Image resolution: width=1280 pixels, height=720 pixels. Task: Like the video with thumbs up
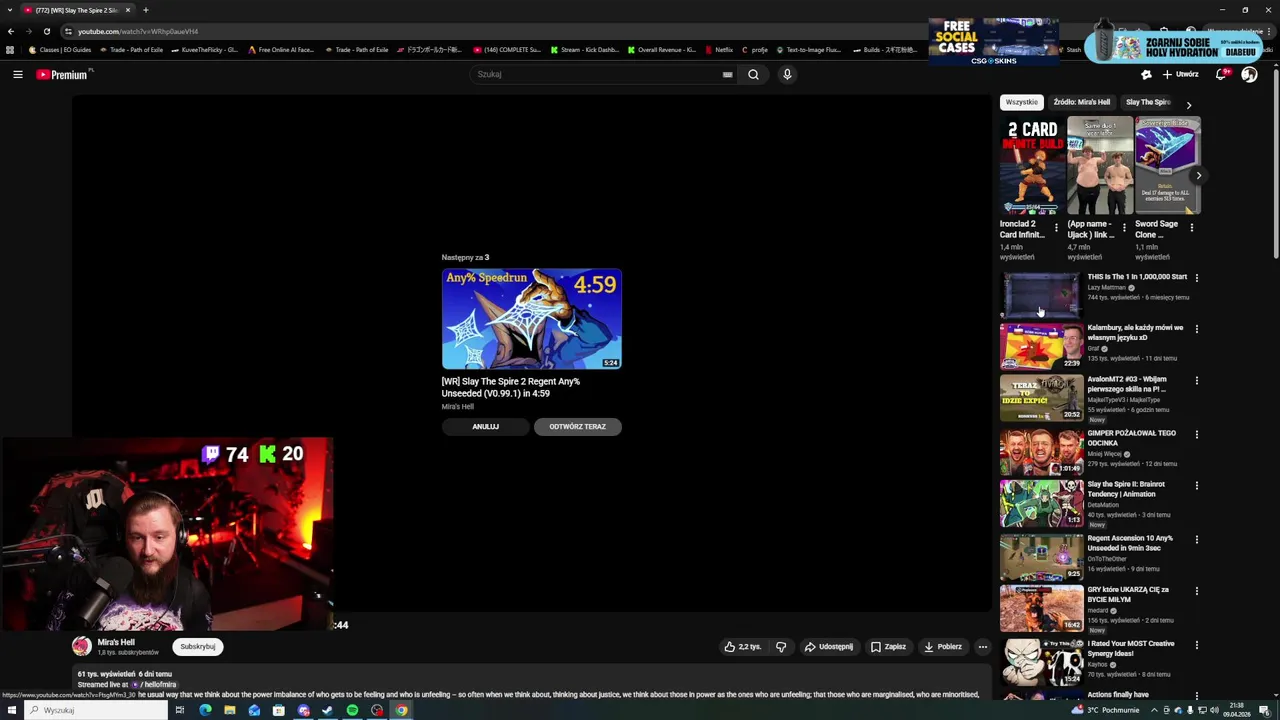(x=742, y=647)
